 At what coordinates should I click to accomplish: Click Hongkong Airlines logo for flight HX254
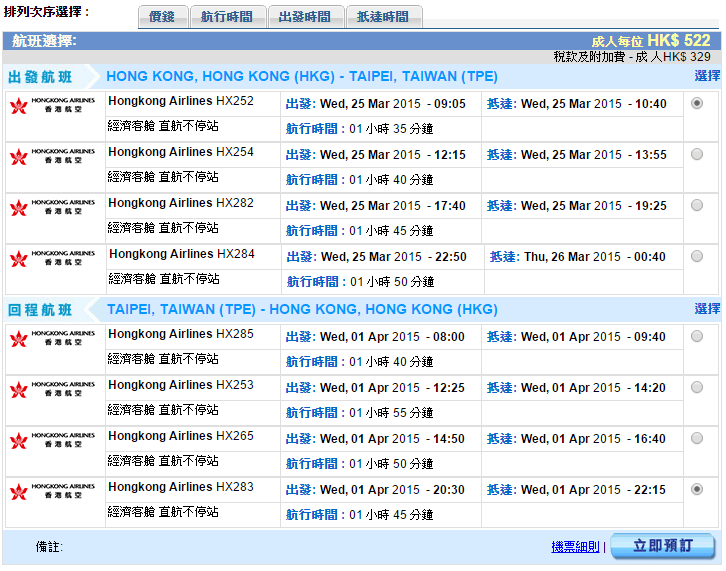(53, 156)
